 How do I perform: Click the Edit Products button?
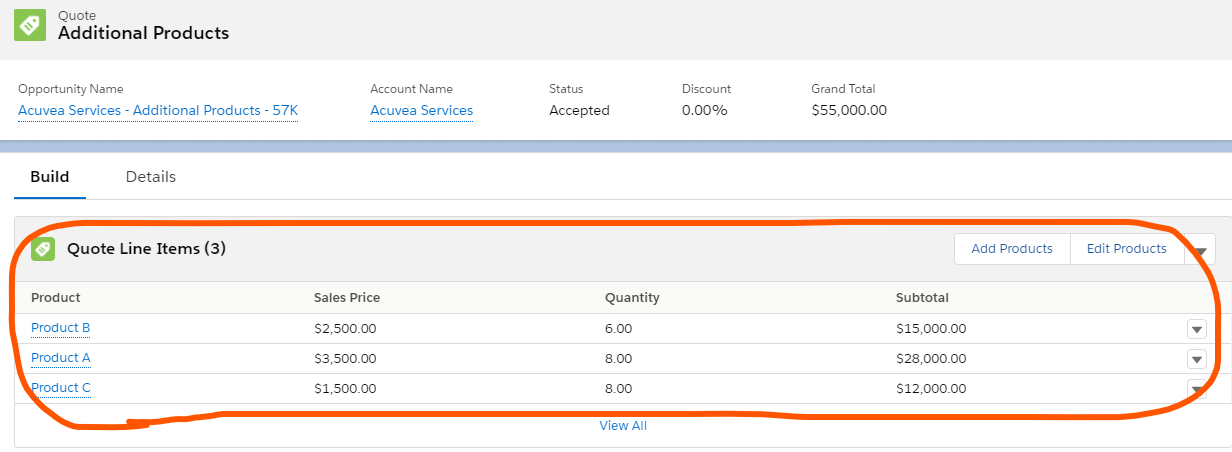1126,249
